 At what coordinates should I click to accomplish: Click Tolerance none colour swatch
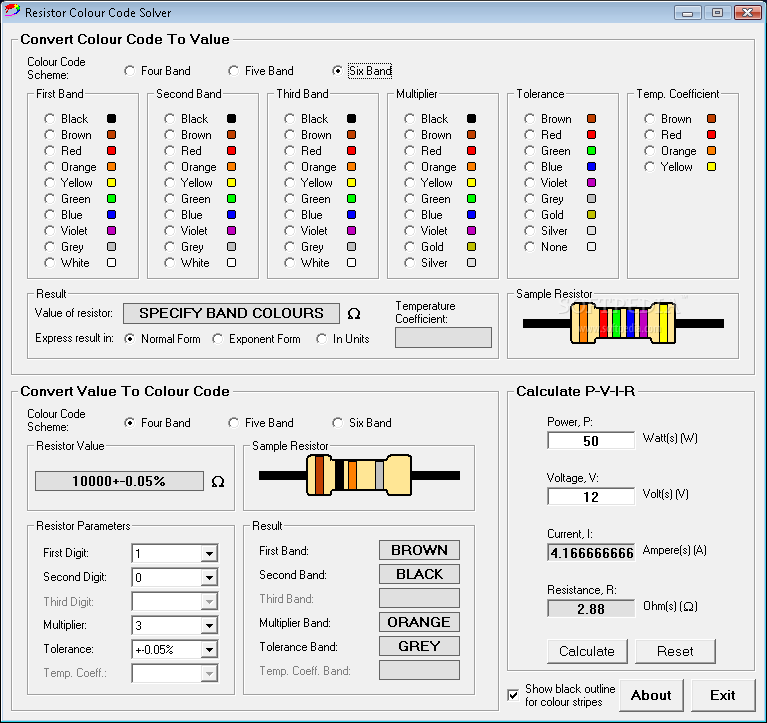click(591, 247)
